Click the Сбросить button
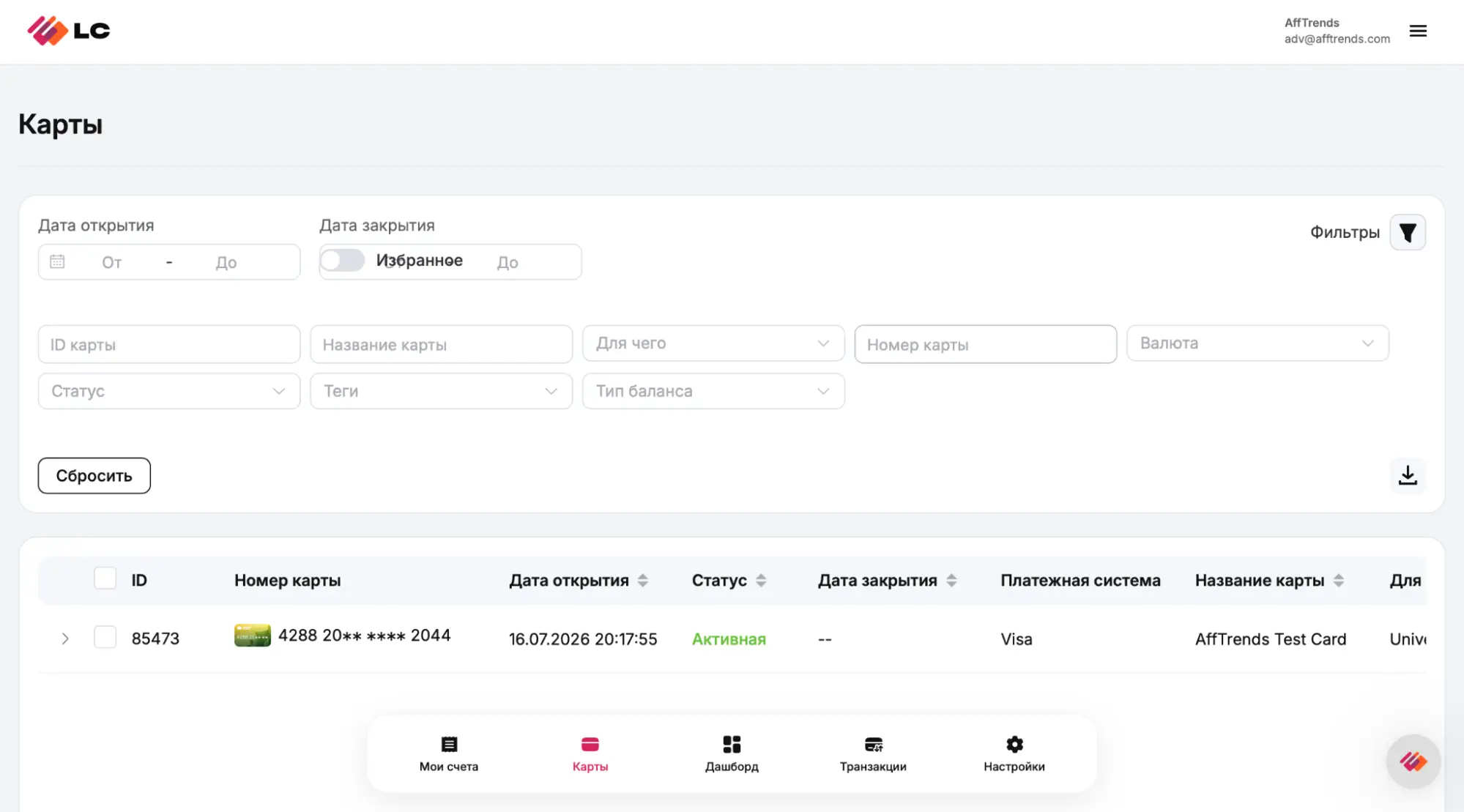The height and width of the screenshot is (812, 1464). tap(94, 476)
